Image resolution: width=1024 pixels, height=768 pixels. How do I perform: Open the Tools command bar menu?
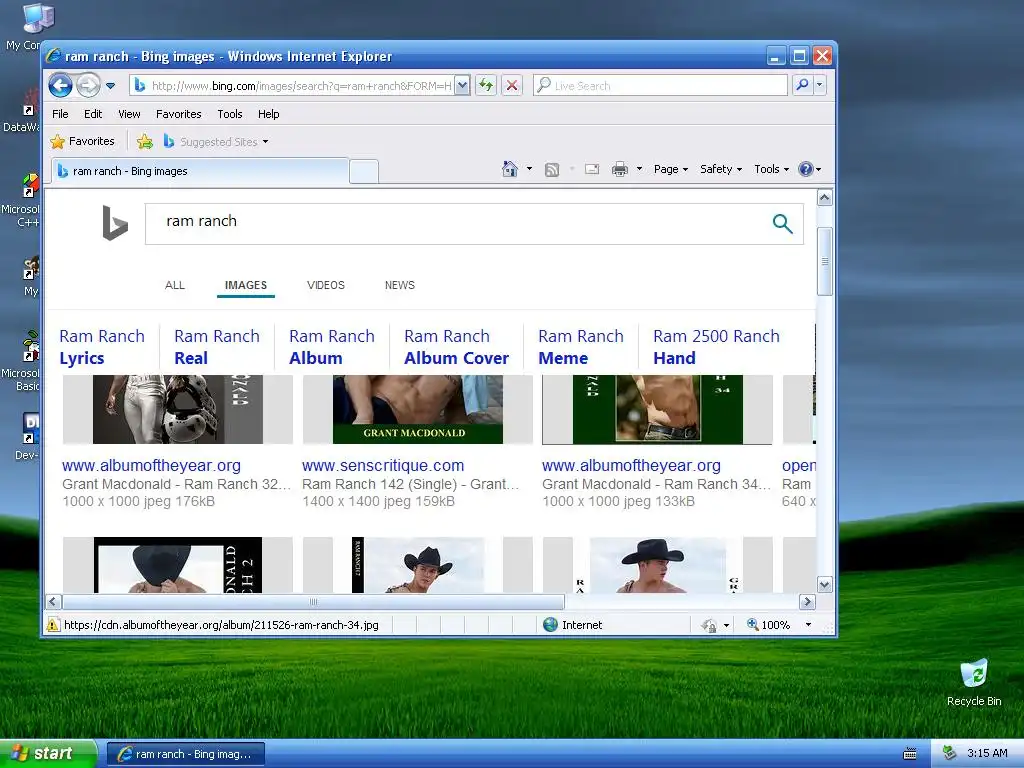pos(771,169)
